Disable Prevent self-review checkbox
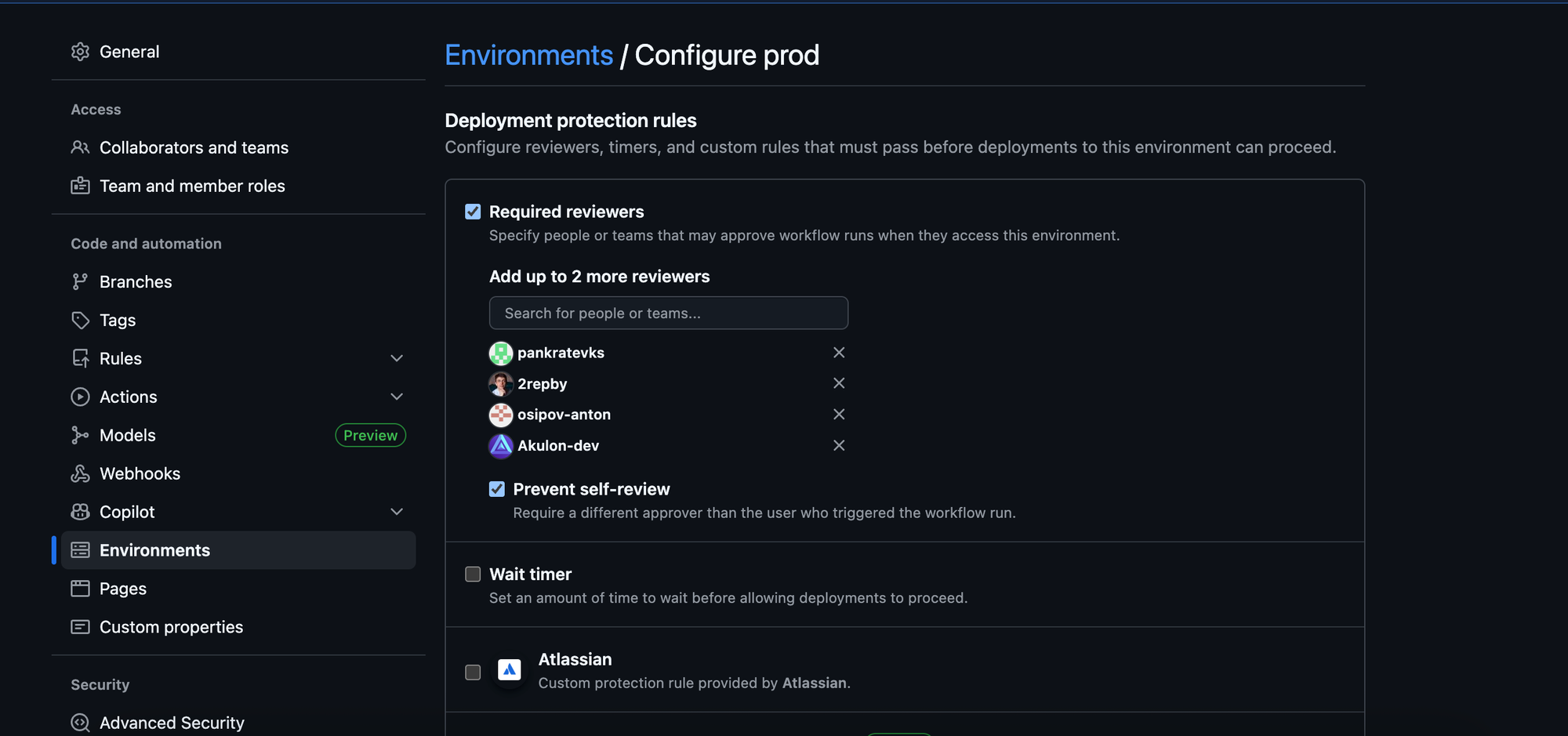This screenshot has height=736, width=1568. pos(497,489)
